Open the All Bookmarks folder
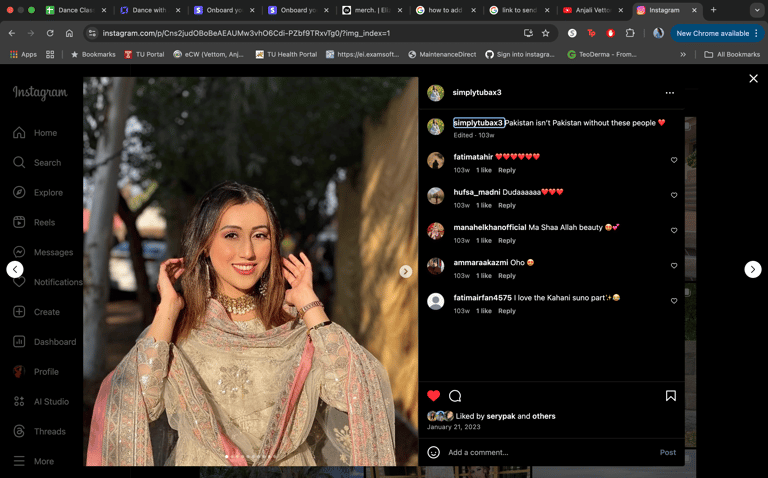Viewport: 768px width, 478px height. click(732, 54)
